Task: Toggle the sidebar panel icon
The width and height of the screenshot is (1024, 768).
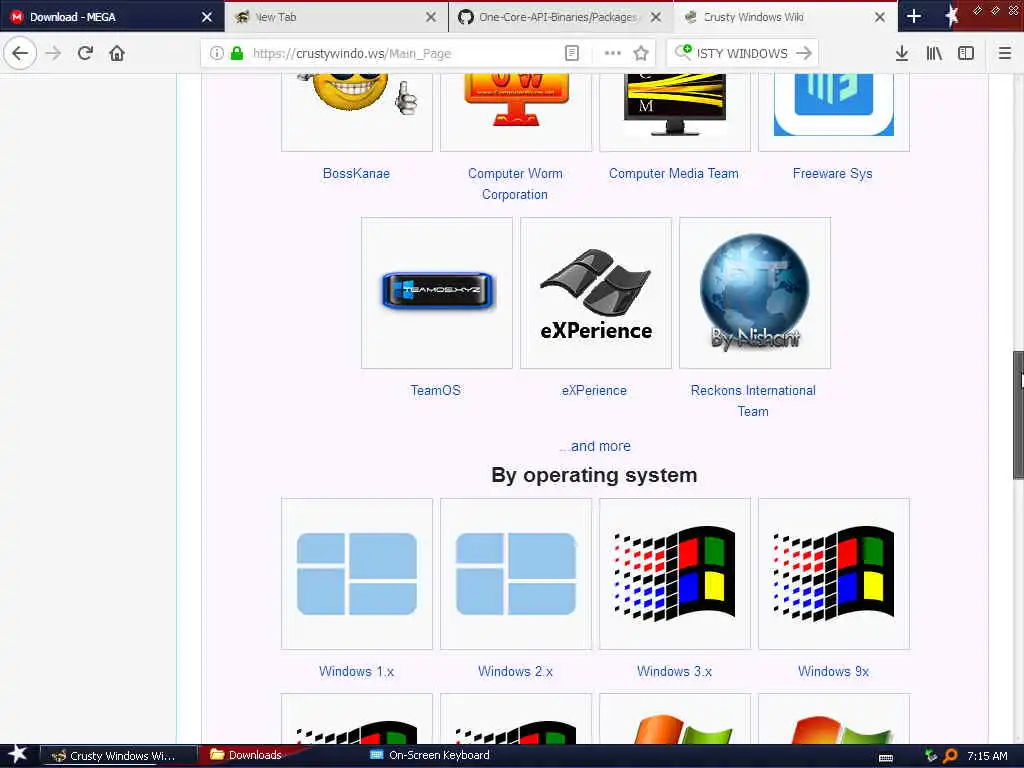Action: point(966,54)
